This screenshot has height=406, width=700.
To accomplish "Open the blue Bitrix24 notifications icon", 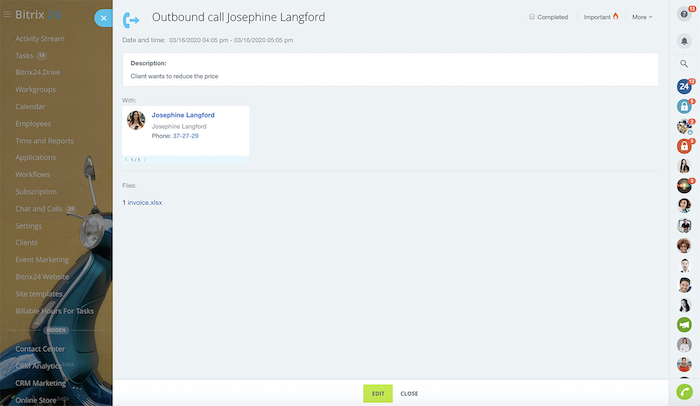I will (684, 86).
